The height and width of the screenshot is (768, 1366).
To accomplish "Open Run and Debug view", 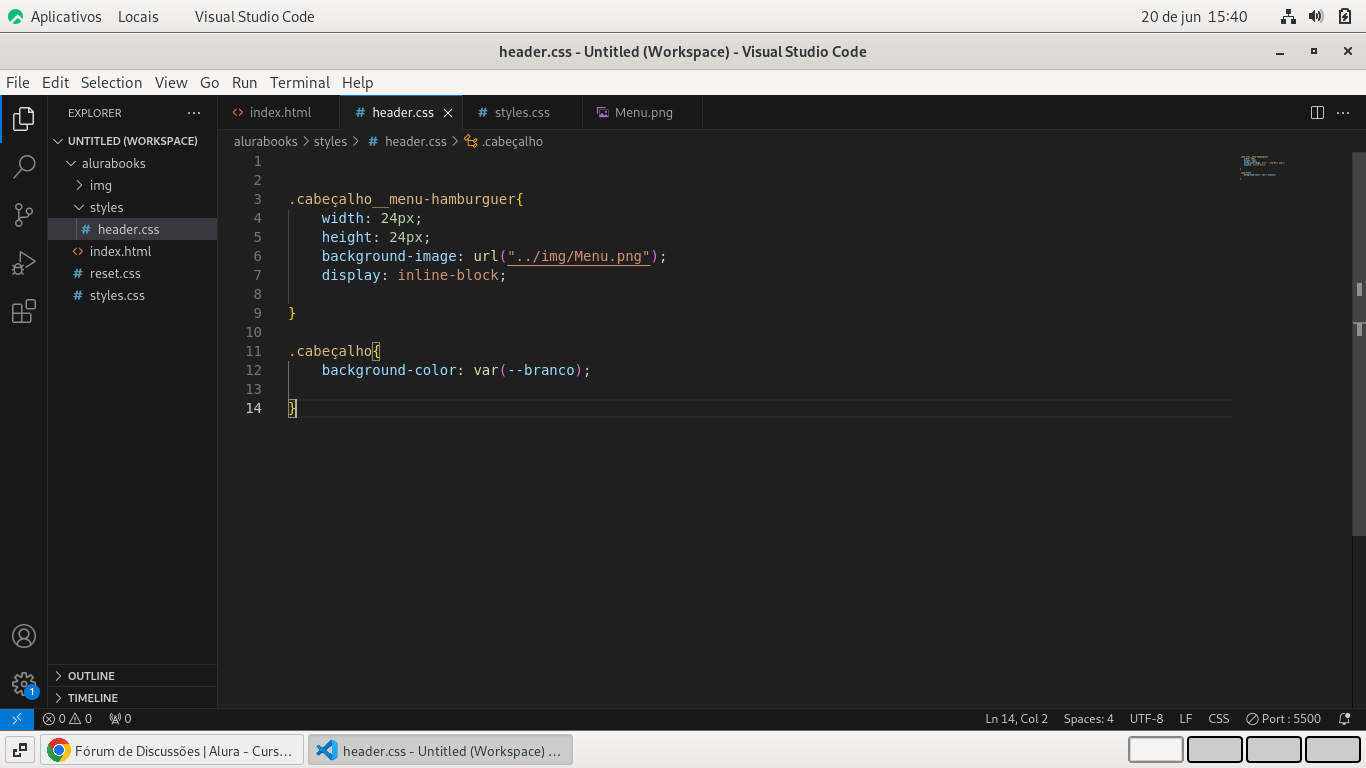I will [x=24, y=263].
